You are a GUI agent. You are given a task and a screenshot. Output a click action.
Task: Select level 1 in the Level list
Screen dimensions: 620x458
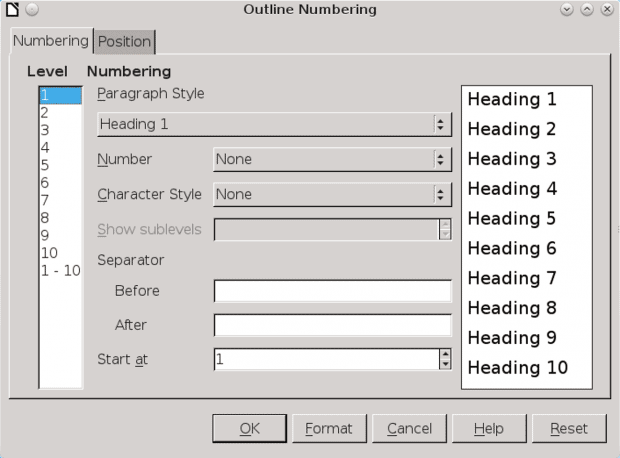(x=61, y=95)
